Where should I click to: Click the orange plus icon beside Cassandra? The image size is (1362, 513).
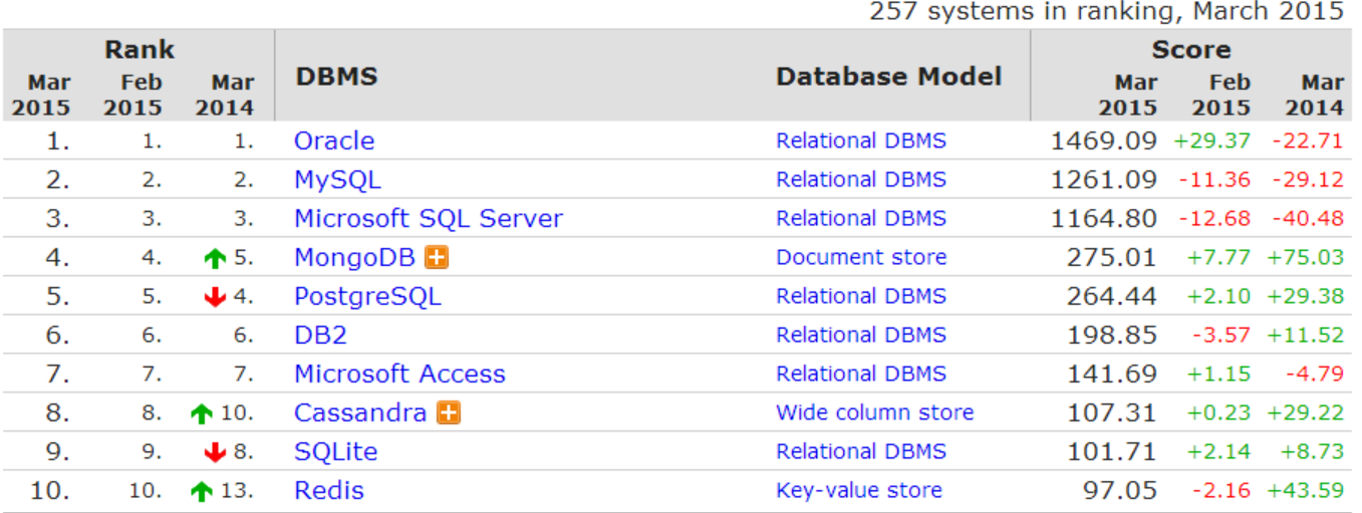point(449,412)
